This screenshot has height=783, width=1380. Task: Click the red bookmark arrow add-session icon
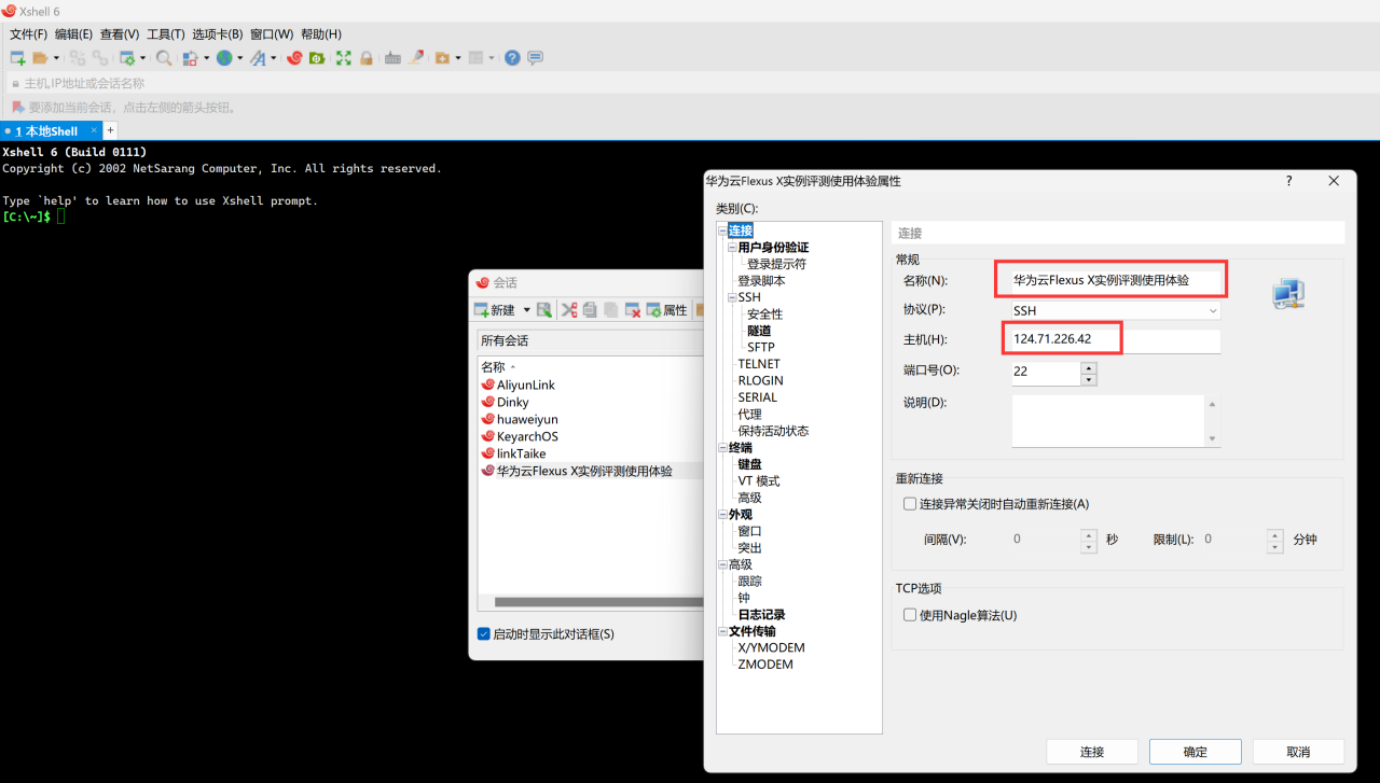pyautogui.click(x=17, y=107)
